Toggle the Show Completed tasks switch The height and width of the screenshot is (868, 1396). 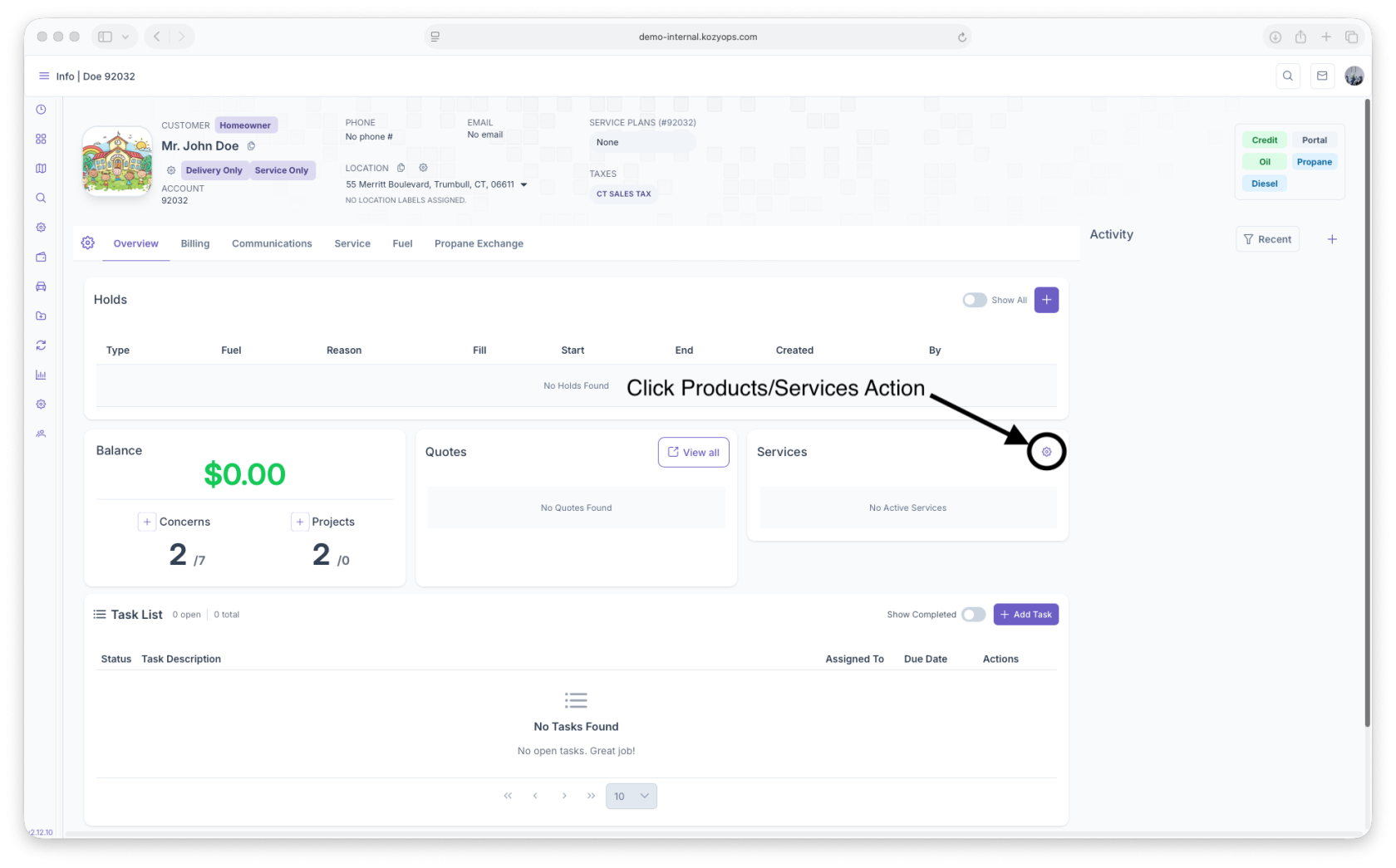pos(973,615)
